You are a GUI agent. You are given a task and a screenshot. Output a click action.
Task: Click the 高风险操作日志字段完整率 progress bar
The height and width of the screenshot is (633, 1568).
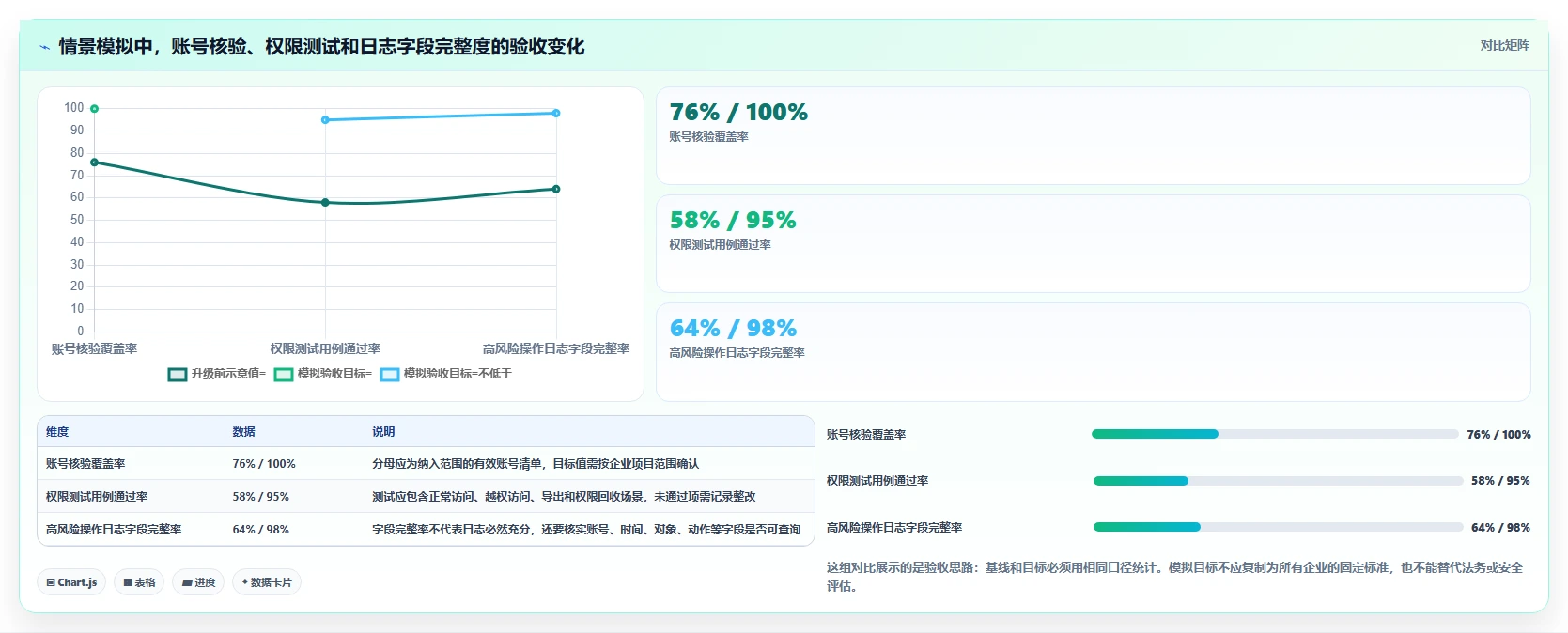coord(1278,527)
